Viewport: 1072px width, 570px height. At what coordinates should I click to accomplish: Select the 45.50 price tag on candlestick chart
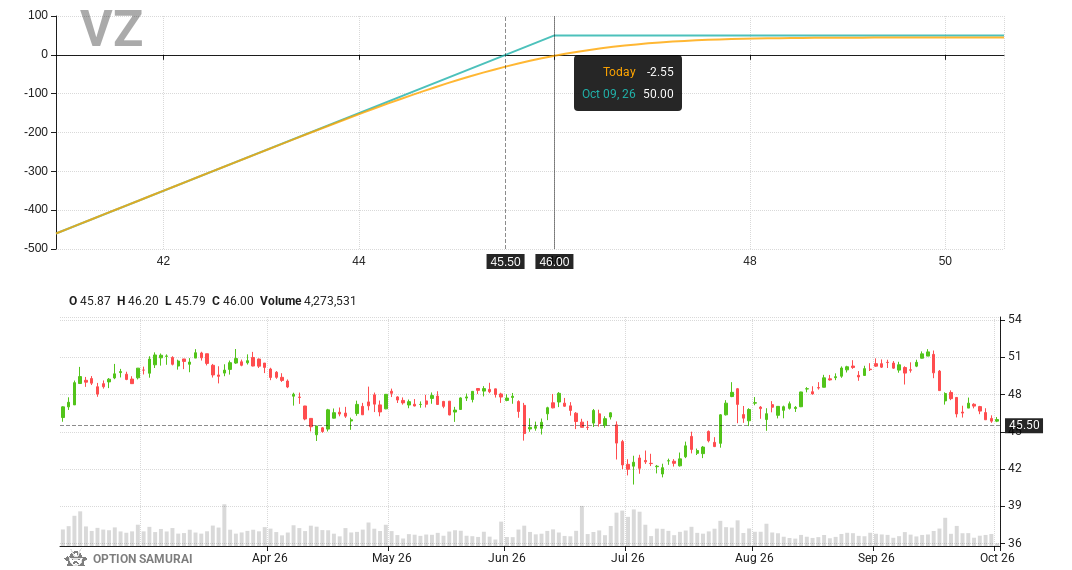point(1023,425)
